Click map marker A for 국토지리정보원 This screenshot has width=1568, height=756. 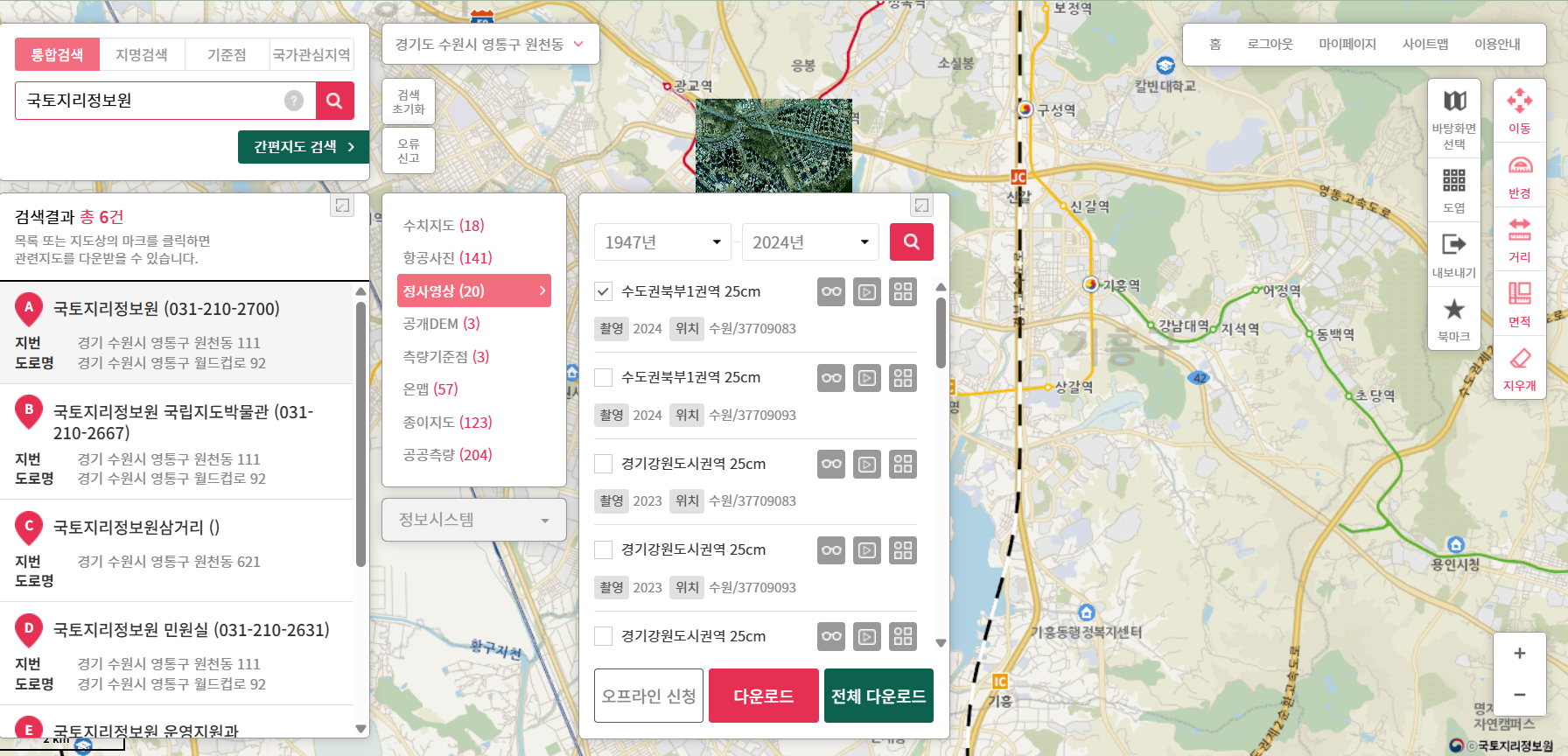pos(29,310)
